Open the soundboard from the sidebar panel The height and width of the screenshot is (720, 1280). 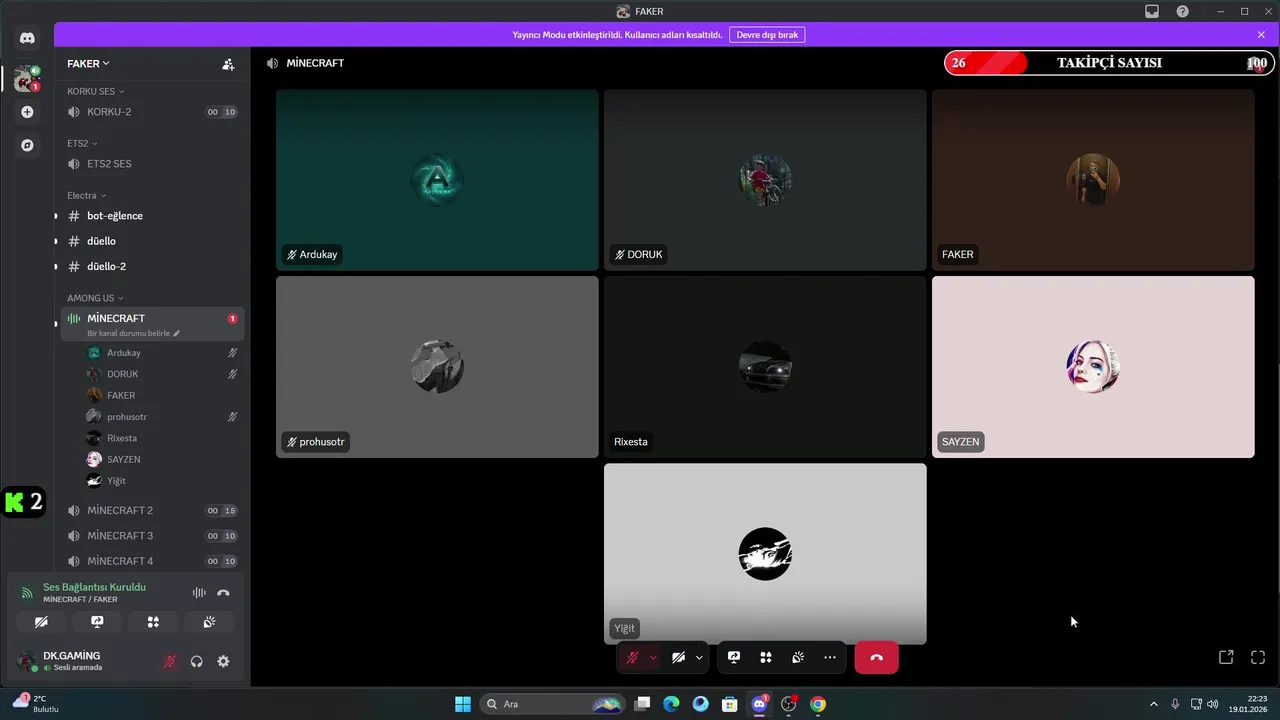point(209,622)
